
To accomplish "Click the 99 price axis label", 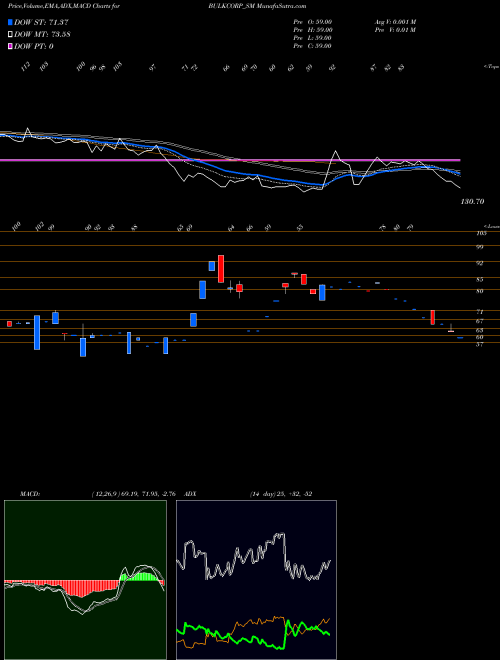I will (479, 247).
